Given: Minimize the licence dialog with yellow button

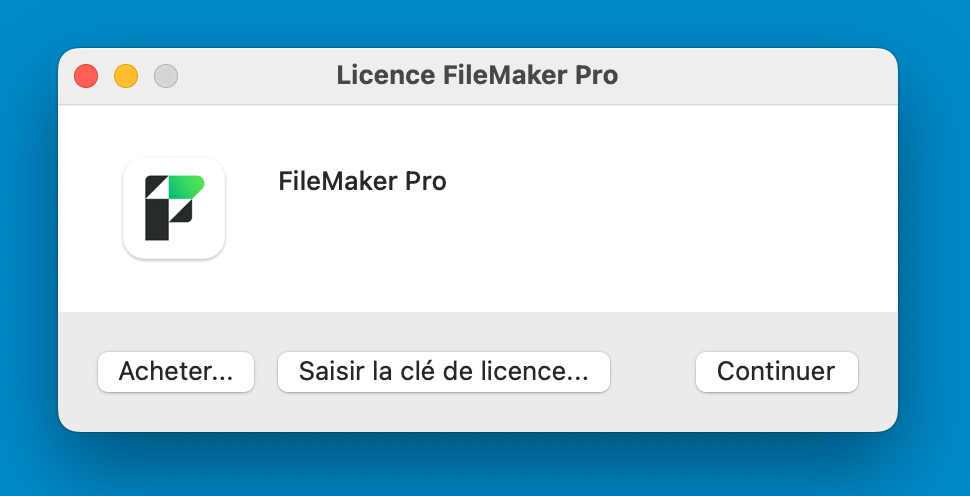Looking at the screenshot, I should pyautogui.click(x=126, y=76).
